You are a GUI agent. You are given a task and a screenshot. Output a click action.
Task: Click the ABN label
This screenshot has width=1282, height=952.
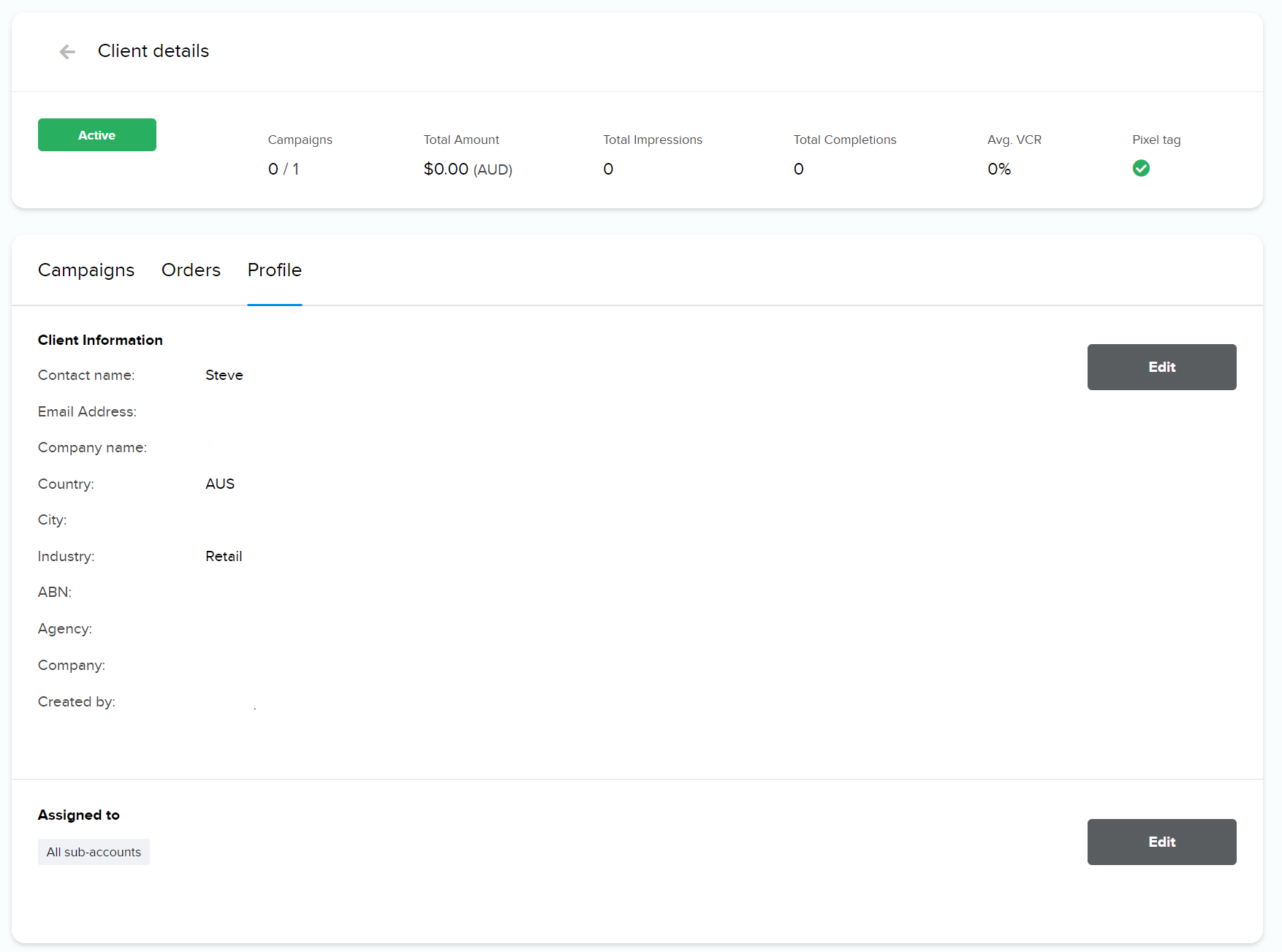[x=55, y=593]
